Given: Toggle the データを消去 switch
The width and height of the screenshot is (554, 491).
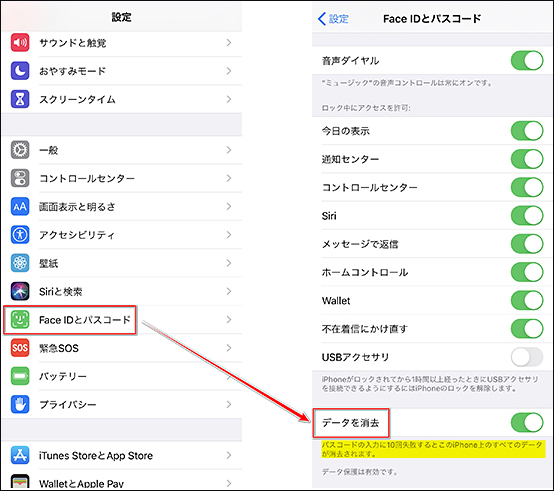Looking at the screenshot, I should [527, 422].
